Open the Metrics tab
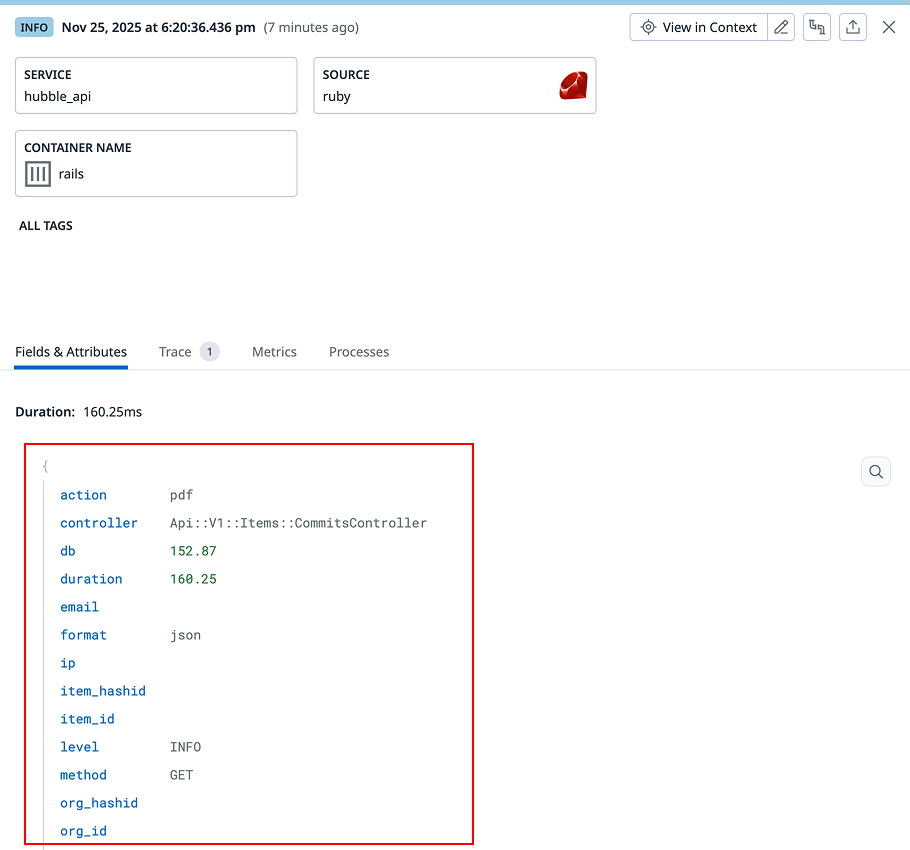This screenshot has height=850, width=910. click(274, 352)
